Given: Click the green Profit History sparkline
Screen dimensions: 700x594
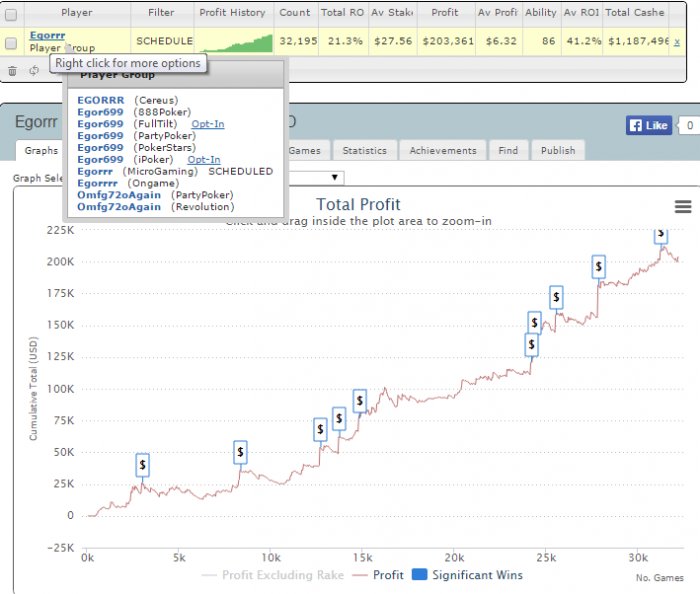Looking at the screenshot, I should click(235, 43).
